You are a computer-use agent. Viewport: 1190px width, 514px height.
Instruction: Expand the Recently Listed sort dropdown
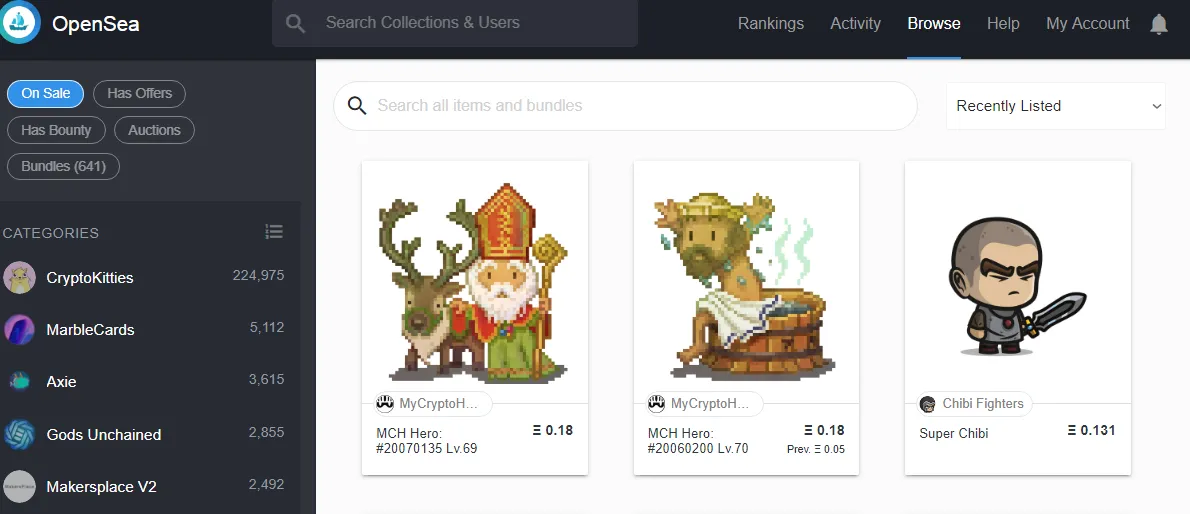[x=1056, y=106]
